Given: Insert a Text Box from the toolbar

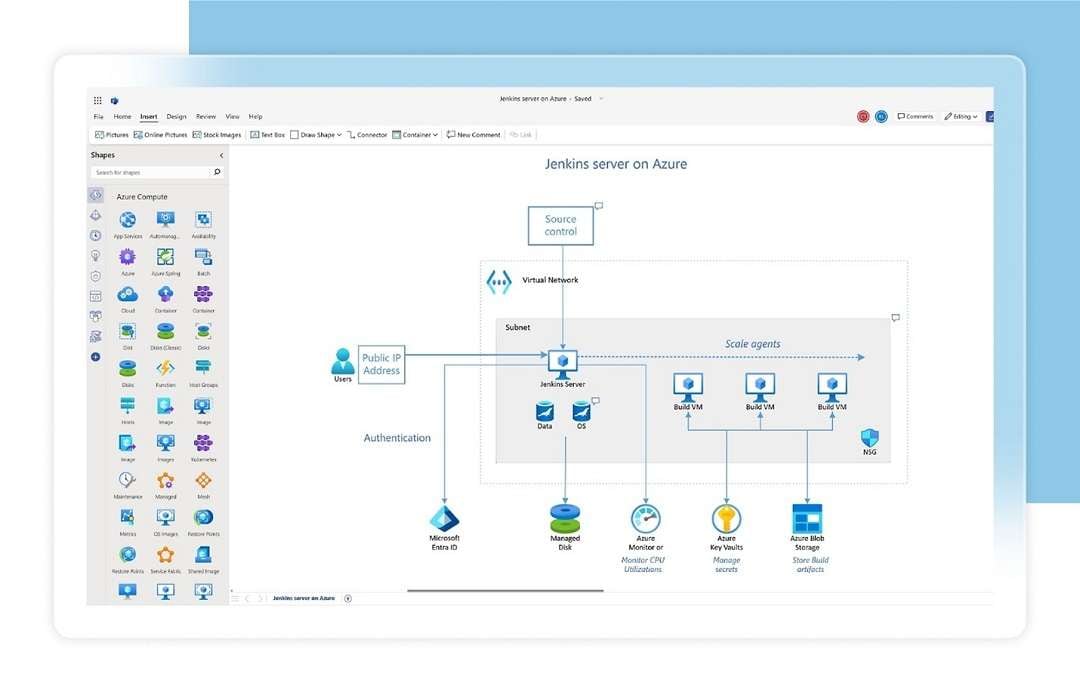Looking at the screenshot, I should [266, 135].
